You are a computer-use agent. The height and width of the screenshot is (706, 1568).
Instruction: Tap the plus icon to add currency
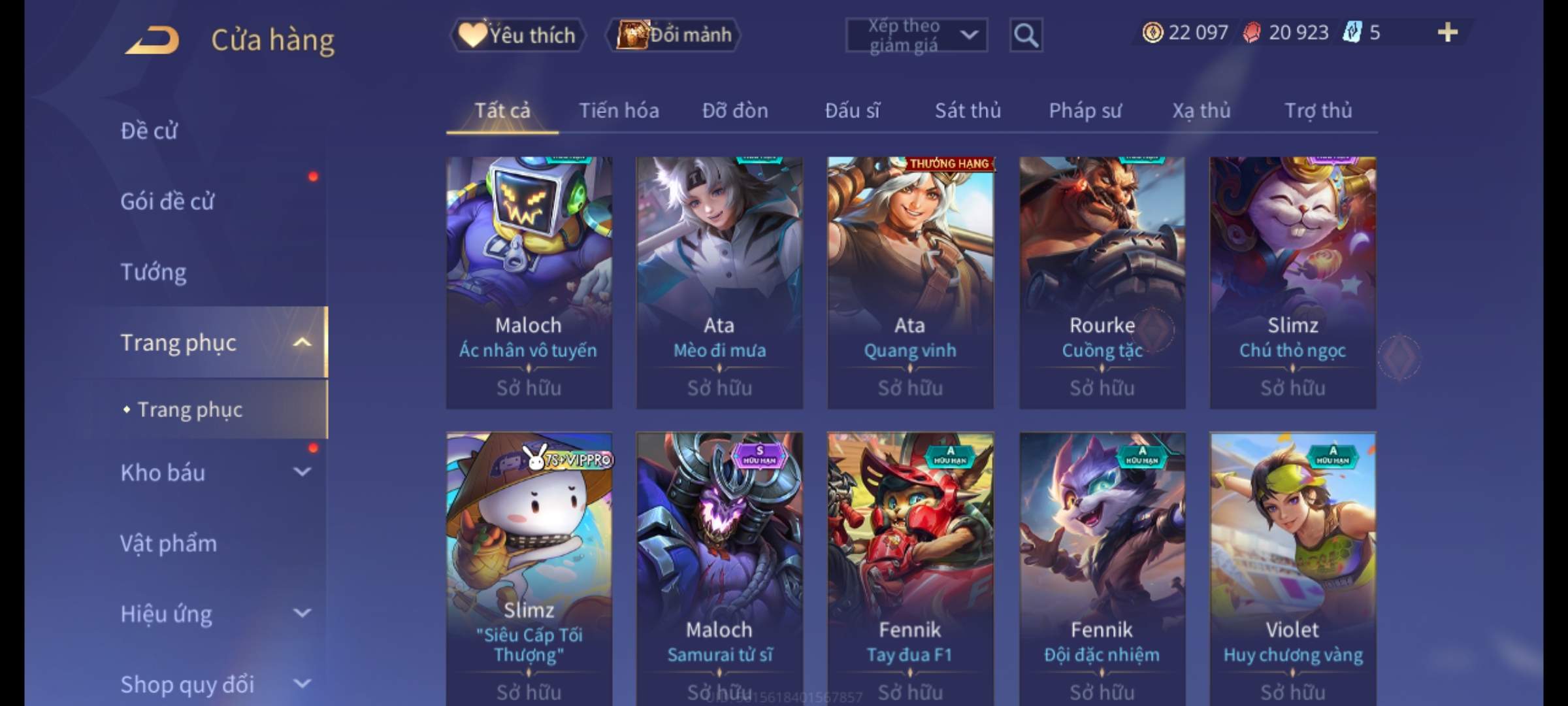click(x=1448, y=32)
